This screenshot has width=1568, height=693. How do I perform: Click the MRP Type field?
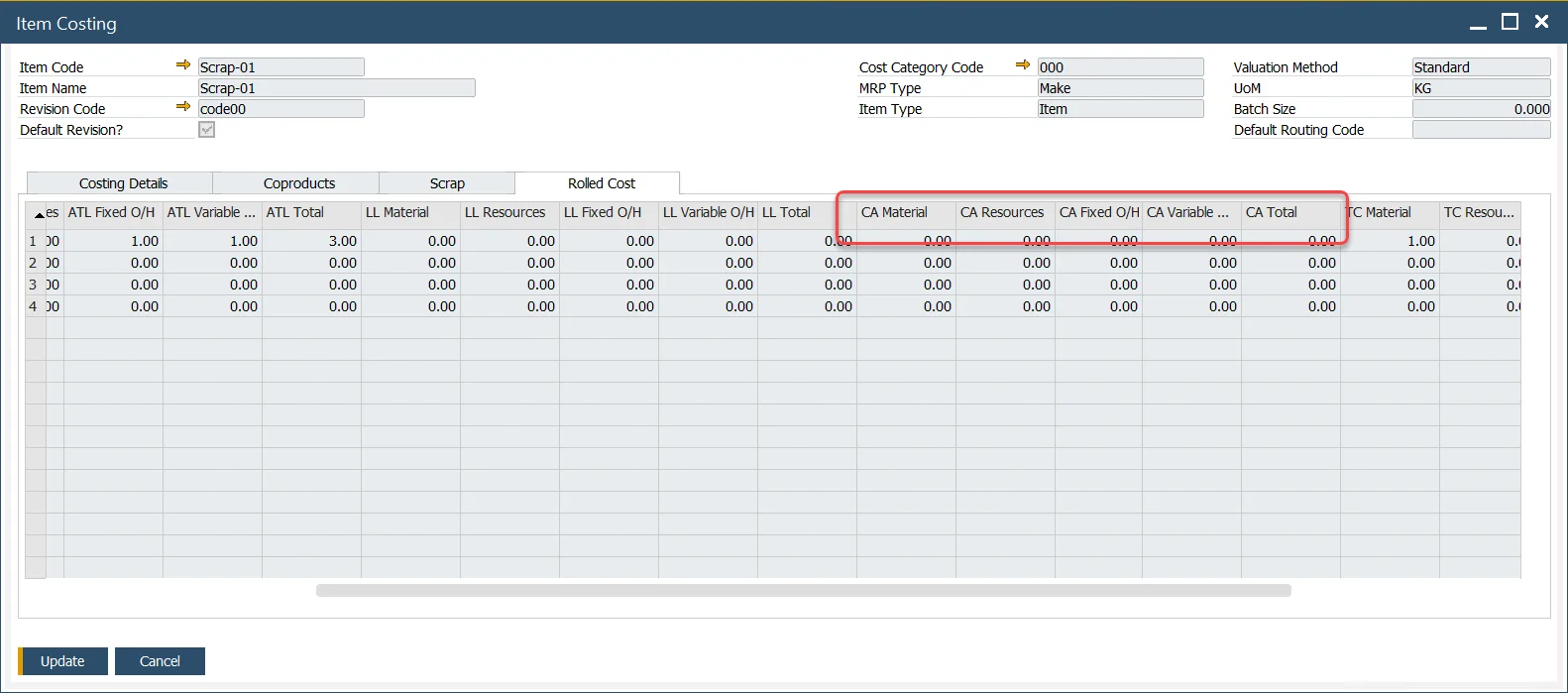click(1120, 88)
